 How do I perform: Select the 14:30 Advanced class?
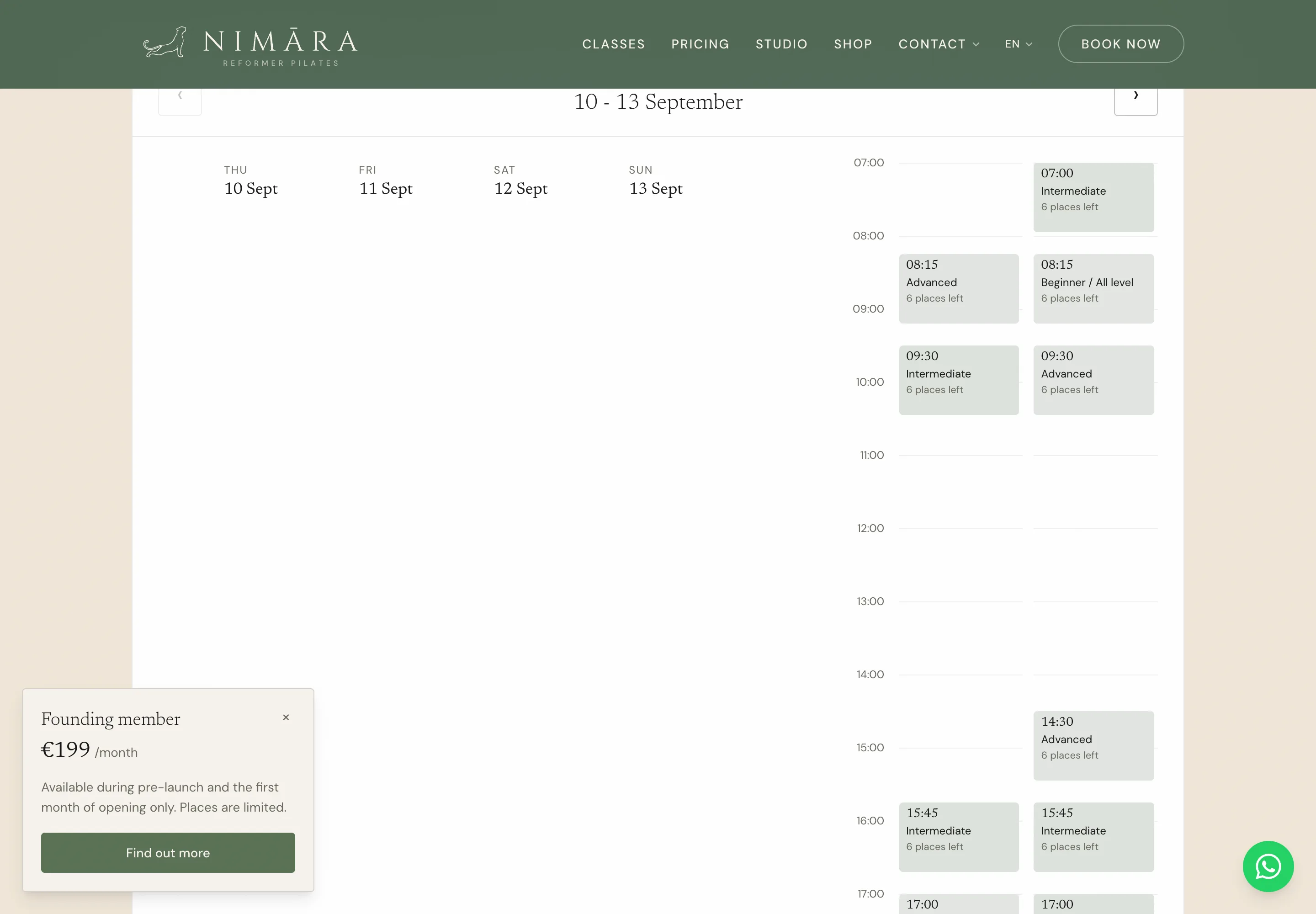click(1093, 746)
